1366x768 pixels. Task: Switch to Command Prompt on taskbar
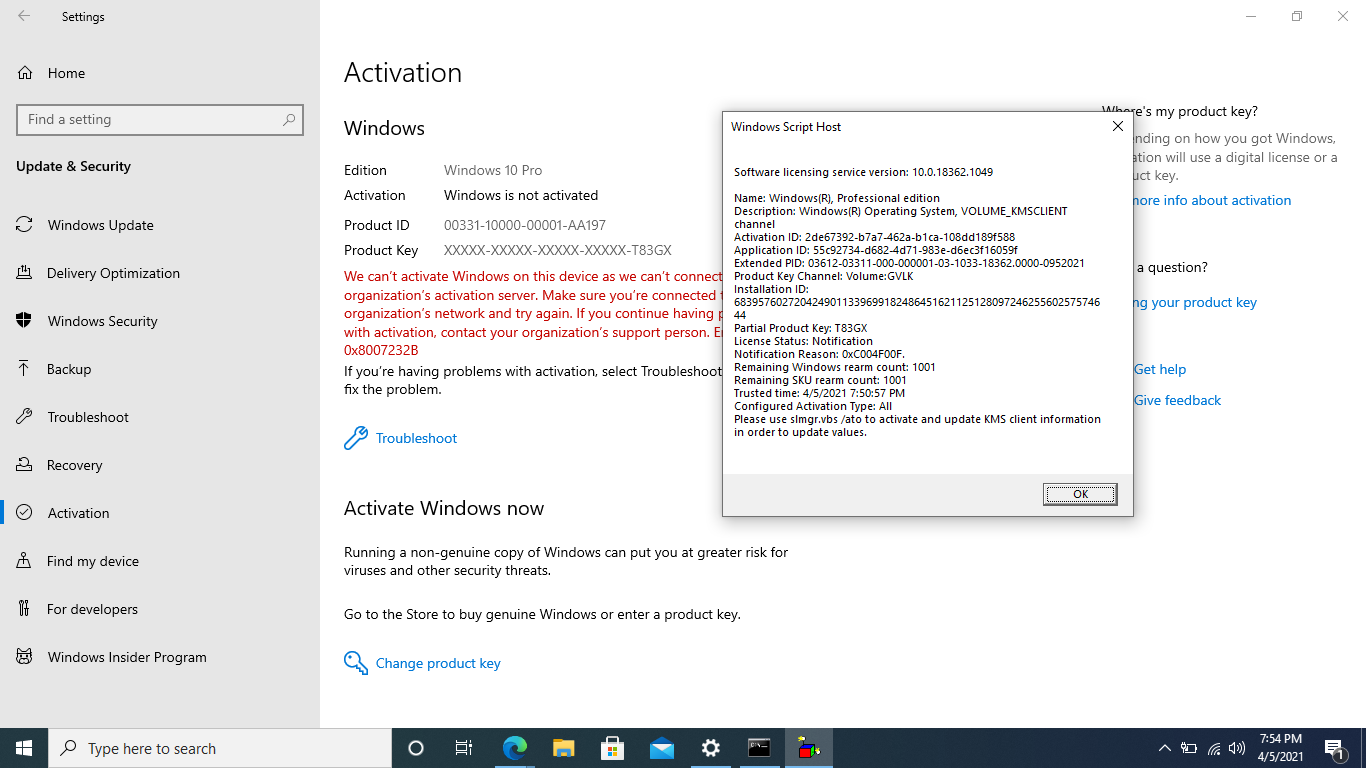point(759,748)
